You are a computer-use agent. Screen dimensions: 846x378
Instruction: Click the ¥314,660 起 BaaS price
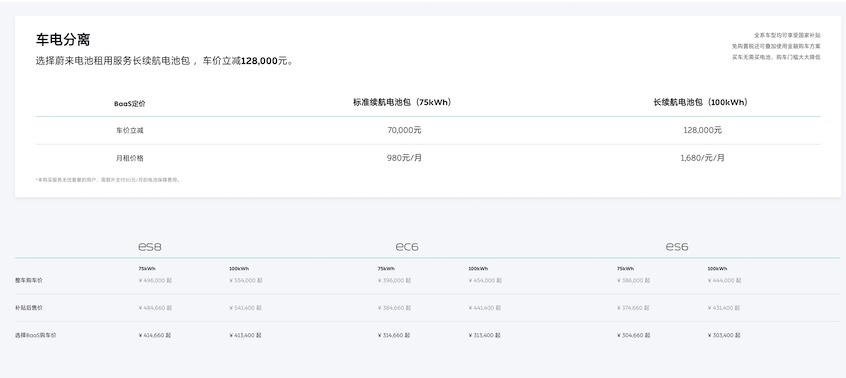[394, 335]
